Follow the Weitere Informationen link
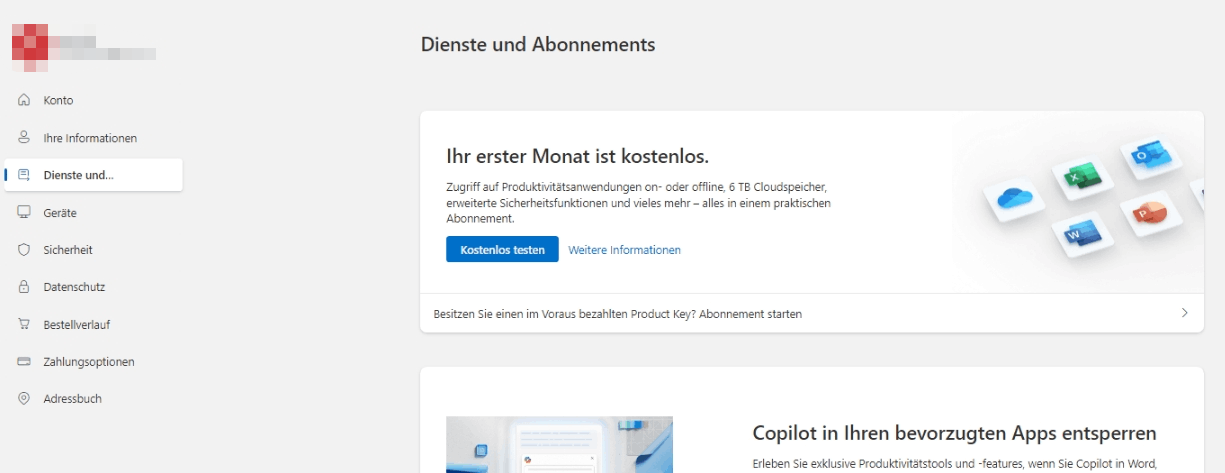Screen dimensions: 1225x473 pyautogui.click(x=624, y=250)
